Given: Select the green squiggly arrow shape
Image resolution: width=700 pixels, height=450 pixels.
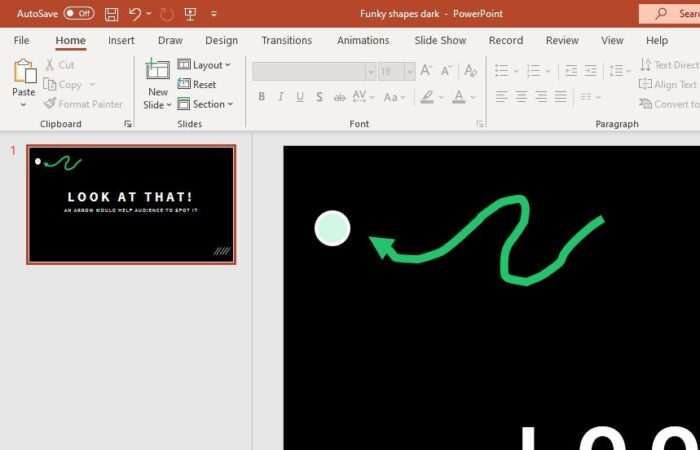Looking at the screenshot, I should point(486,240).
